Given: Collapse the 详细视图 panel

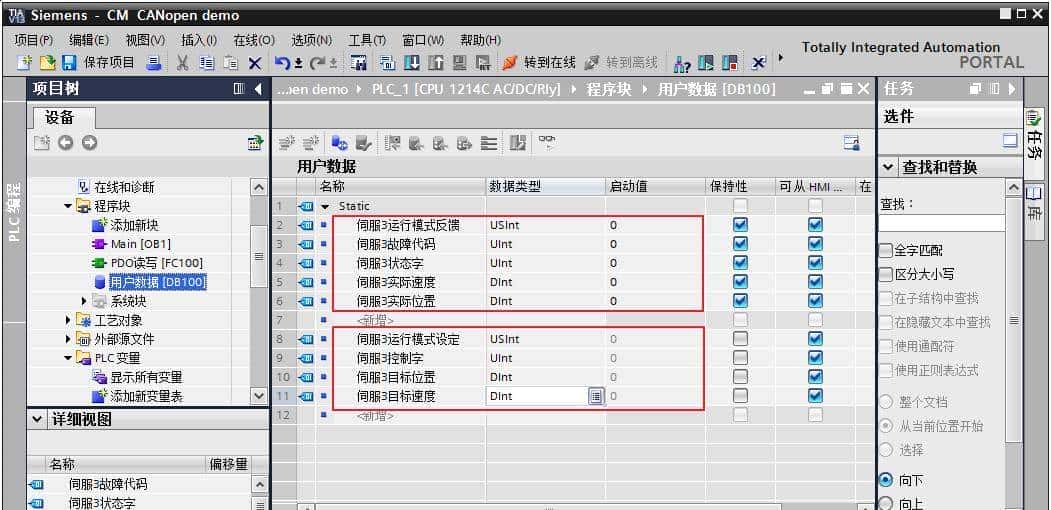Looking at the screenshot, I should 38,420.
